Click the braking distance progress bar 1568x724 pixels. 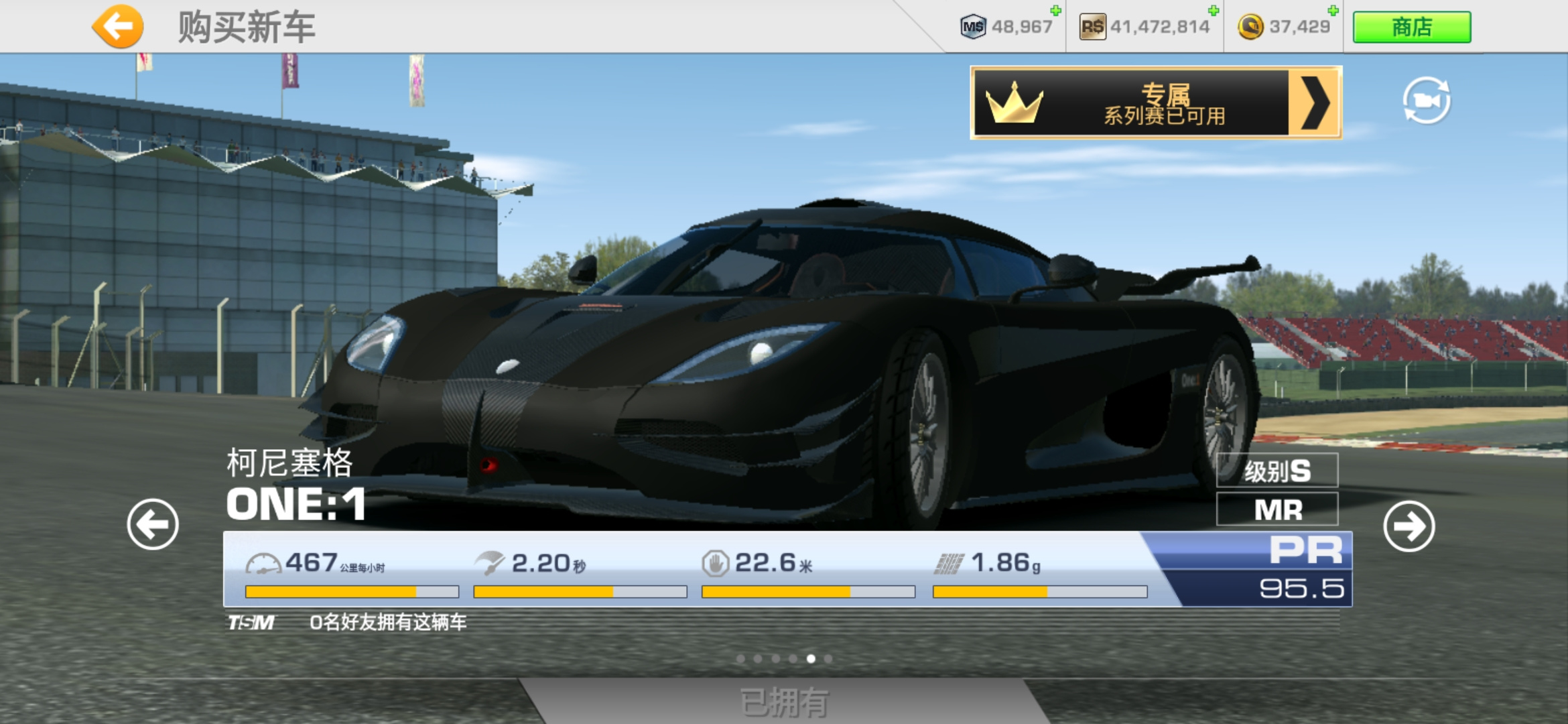point(808,592)
